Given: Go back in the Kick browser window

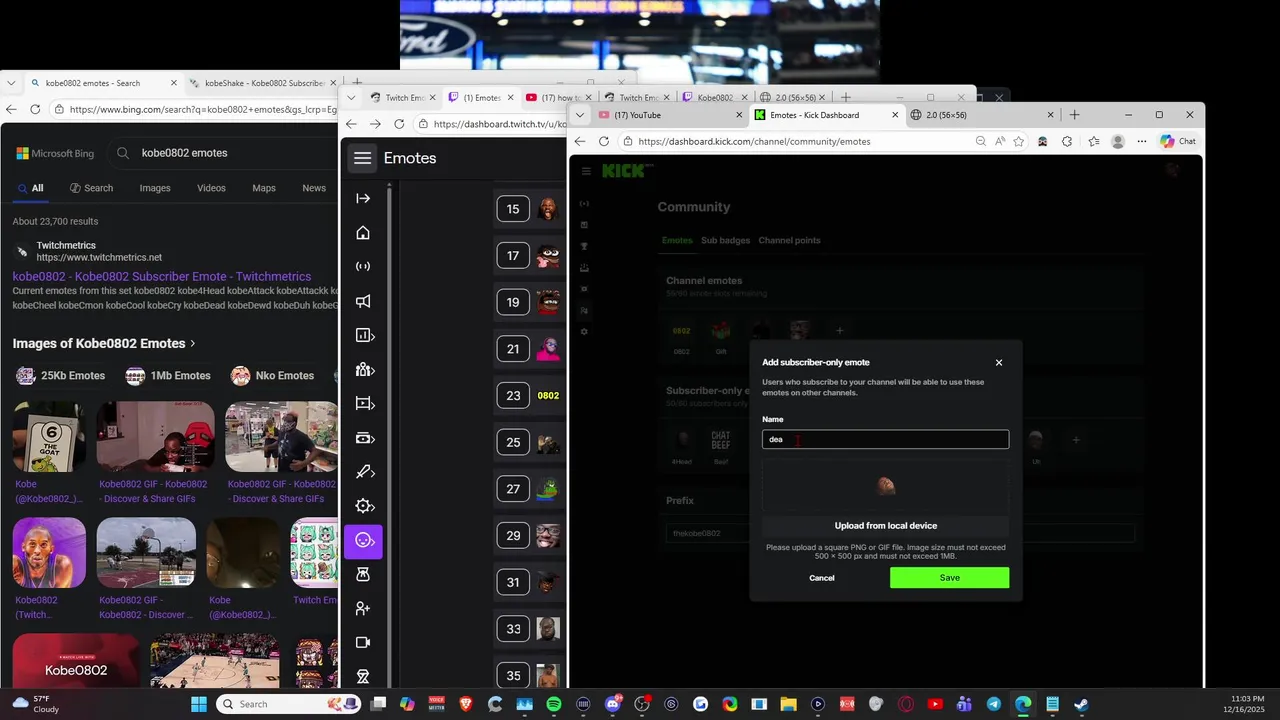Looking at the screenshot, I should [x=580, y=142].
